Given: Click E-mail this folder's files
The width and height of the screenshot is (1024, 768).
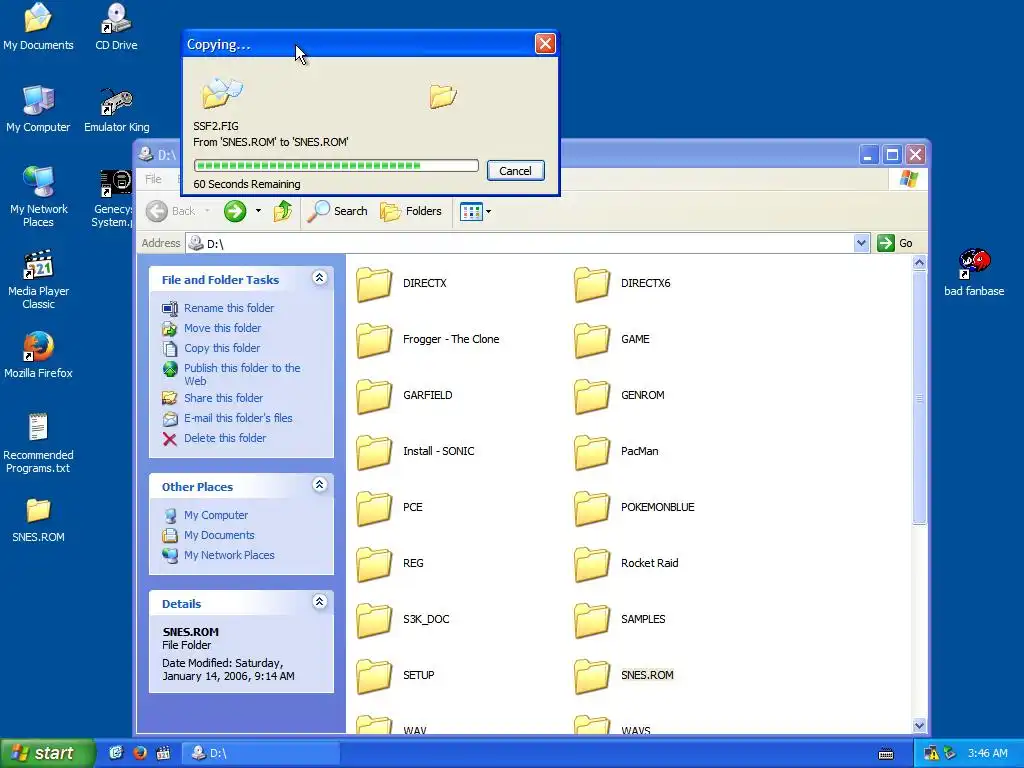Looking at the screenshot, I should (x=227, y=419).
